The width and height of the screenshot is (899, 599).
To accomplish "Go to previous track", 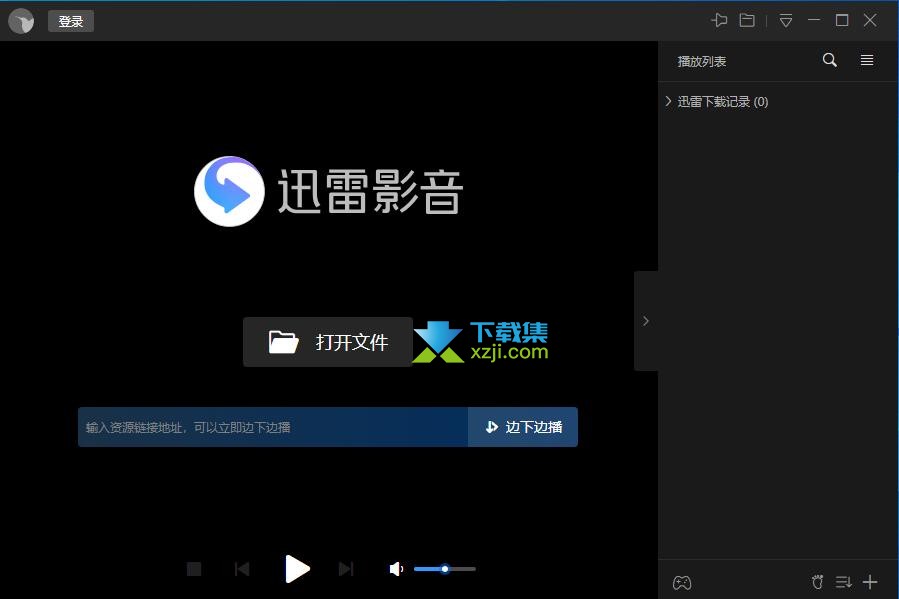I will (242, 569).
